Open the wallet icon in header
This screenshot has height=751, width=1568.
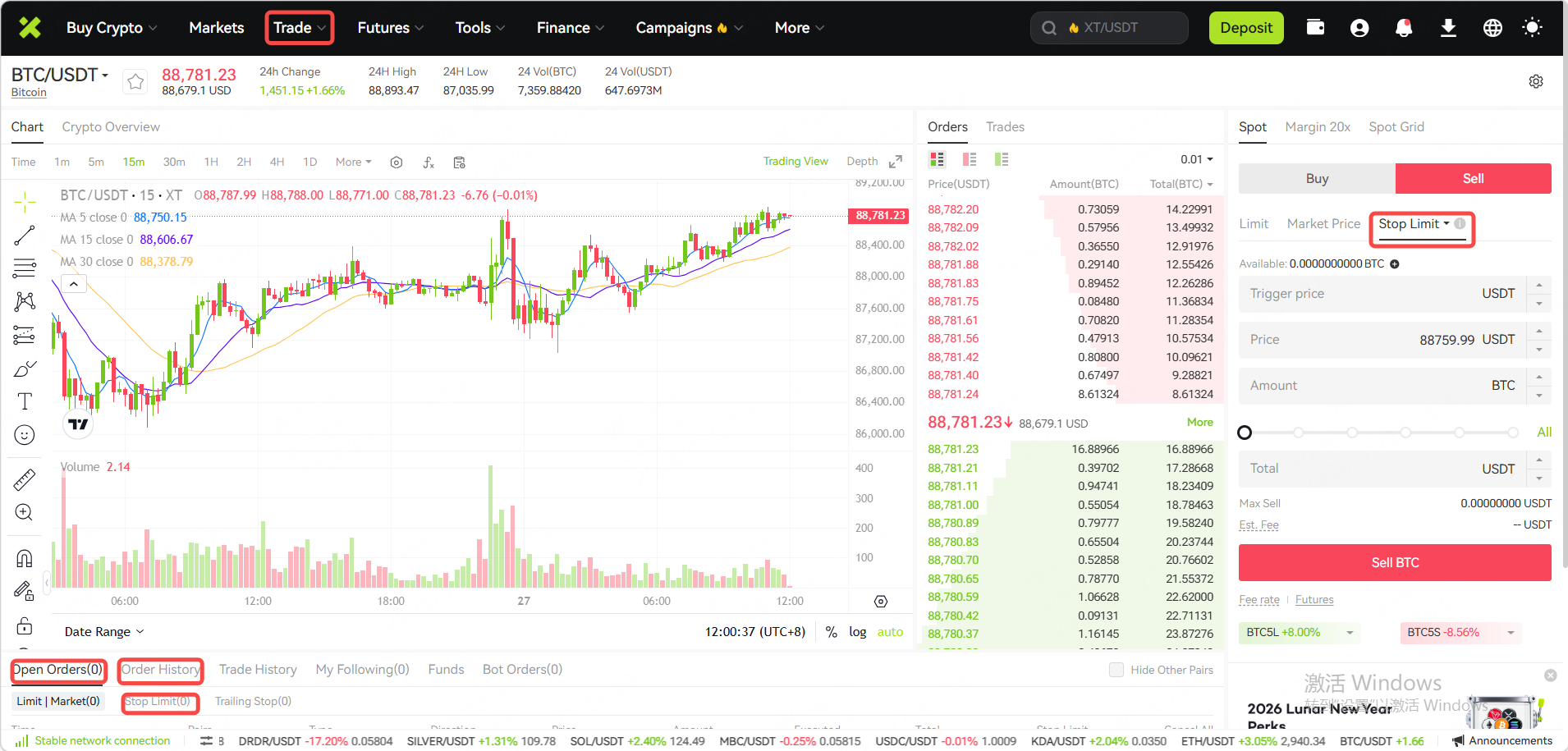(x=1315, y=28)
